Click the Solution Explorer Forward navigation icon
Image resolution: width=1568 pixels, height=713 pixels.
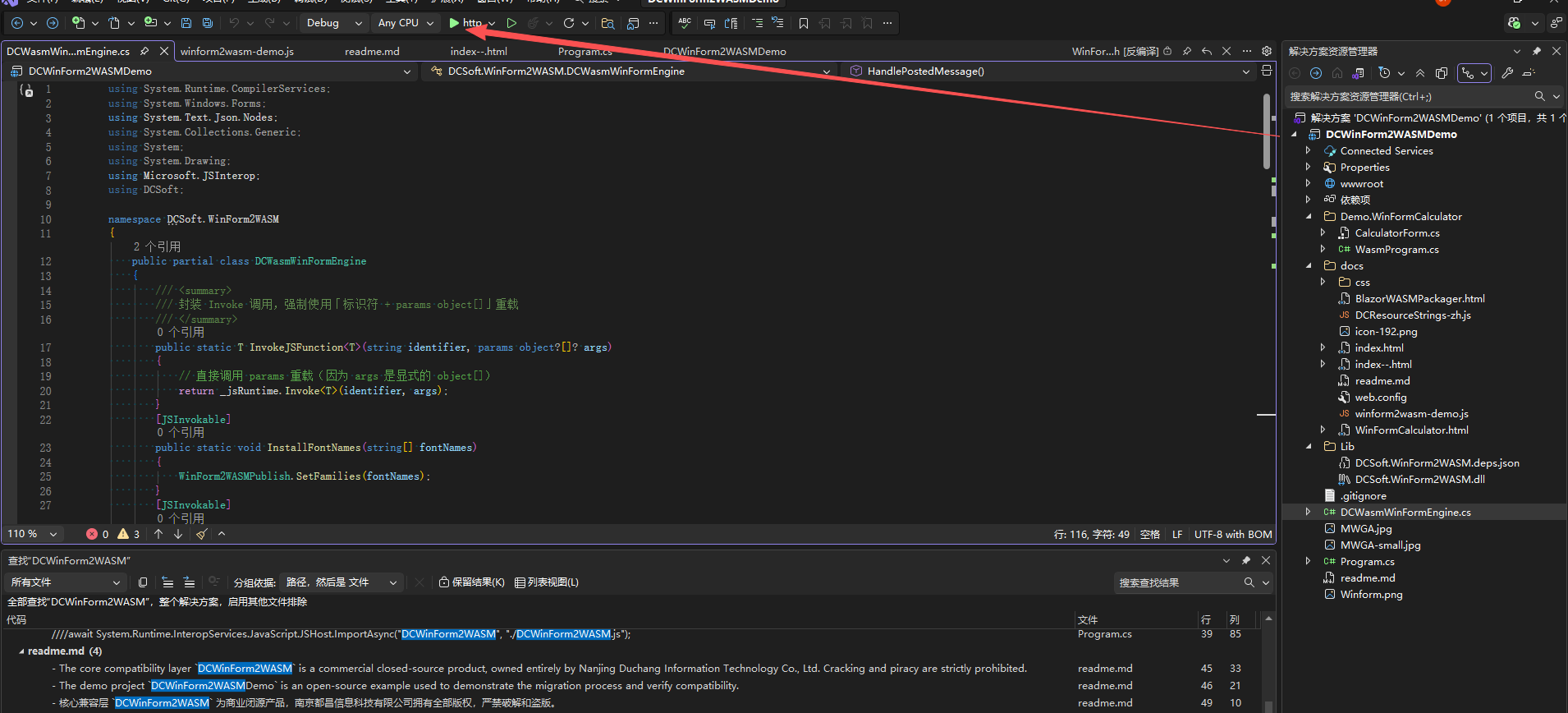pos(1316,73)
